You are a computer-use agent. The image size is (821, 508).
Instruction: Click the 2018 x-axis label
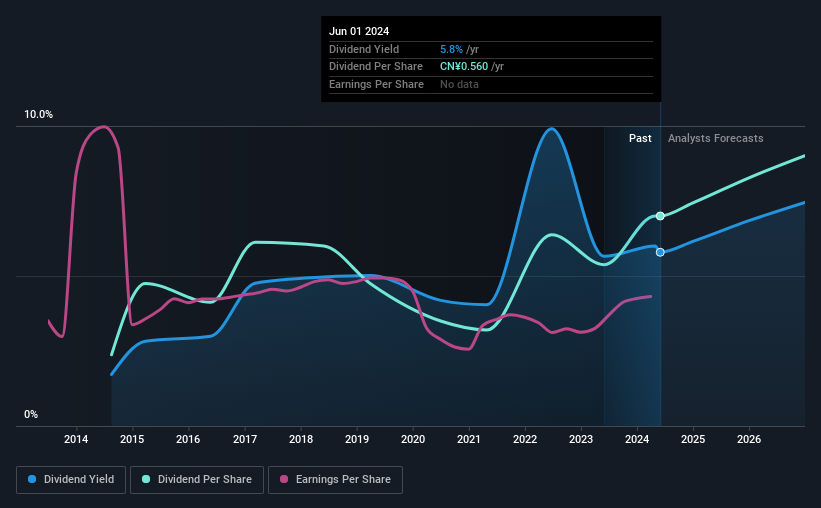pyautogui.click(x=301, y=439)
